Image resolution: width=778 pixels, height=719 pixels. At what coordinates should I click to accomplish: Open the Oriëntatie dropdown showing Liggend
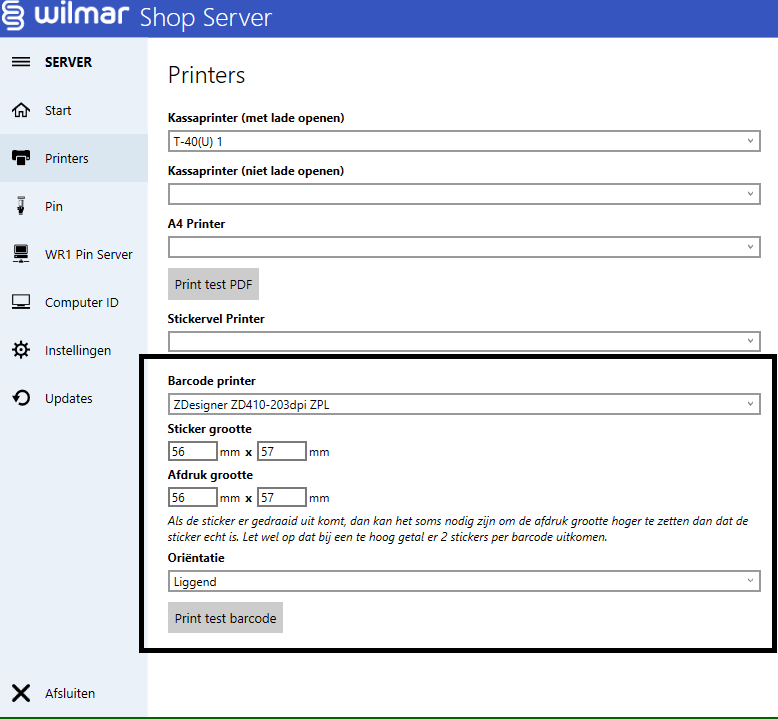pyautogui.click(x=463, y=581)
